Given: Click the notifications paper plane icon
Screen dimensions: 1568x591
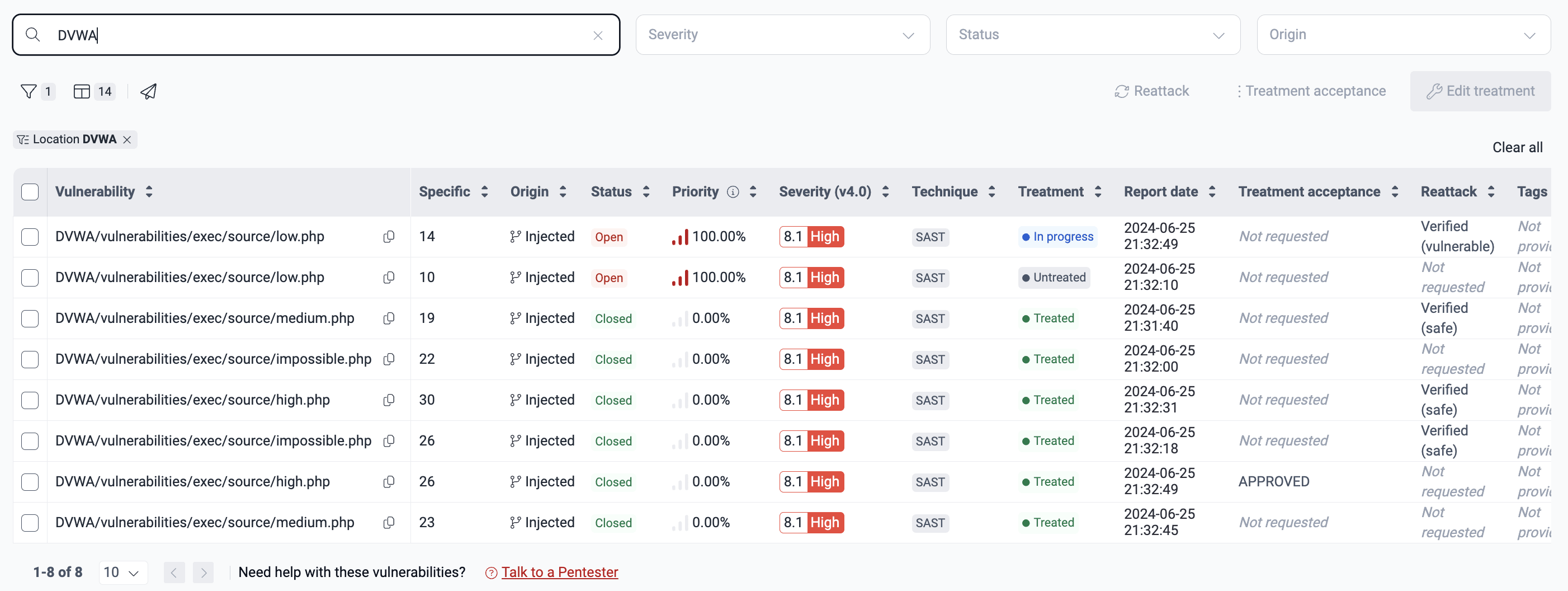Looking at the screenshot, I should coord(148,91).
